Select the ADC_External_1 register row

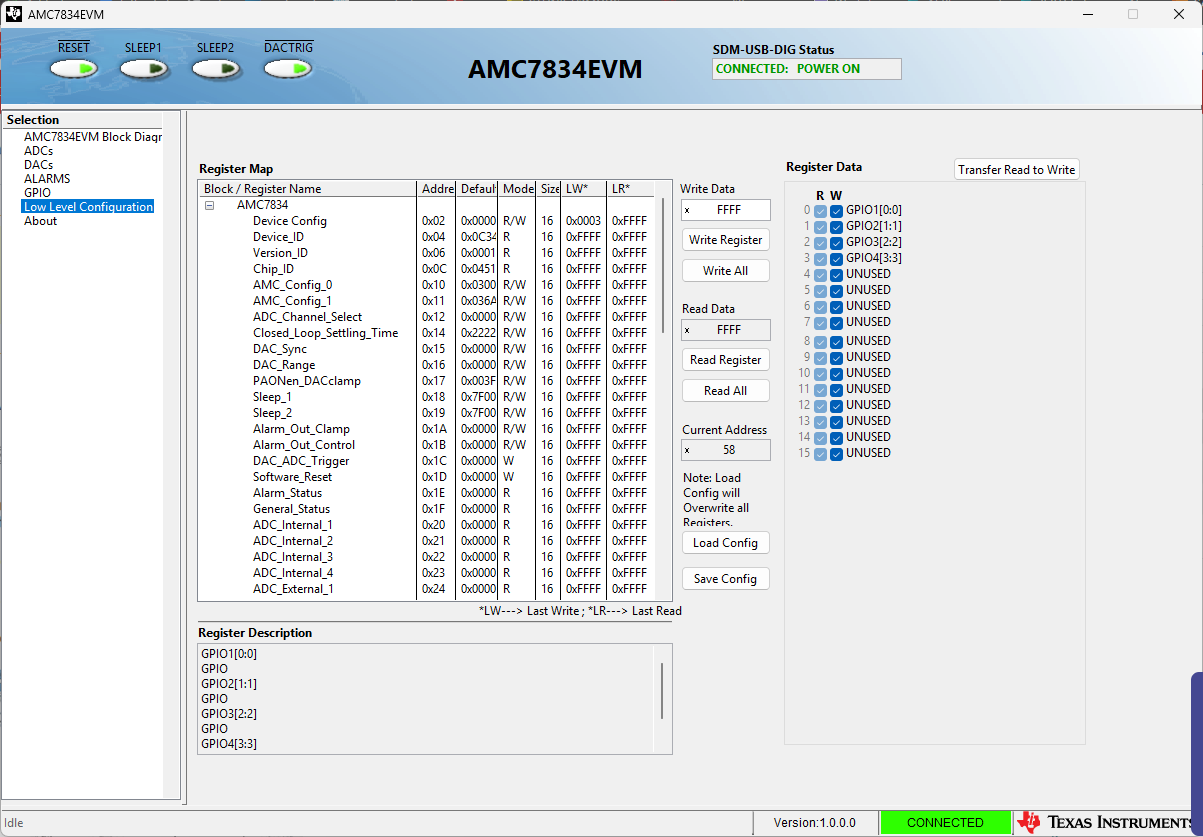(x=427, y=589)
